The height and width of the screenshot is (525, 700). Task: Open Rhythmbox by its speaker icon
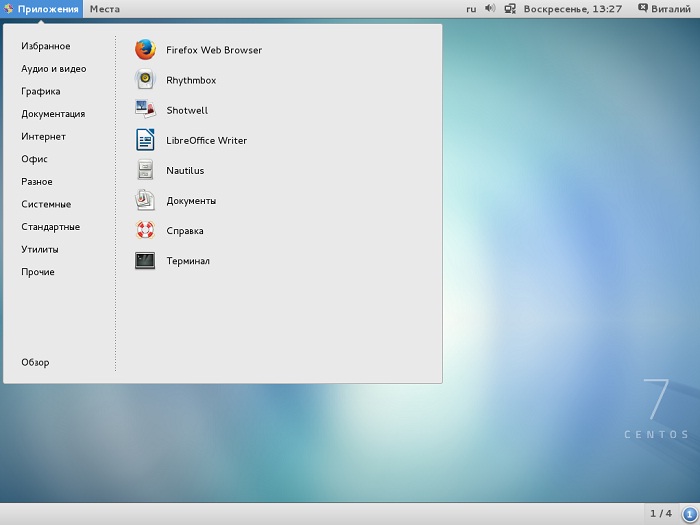click(x=145, y=80)
